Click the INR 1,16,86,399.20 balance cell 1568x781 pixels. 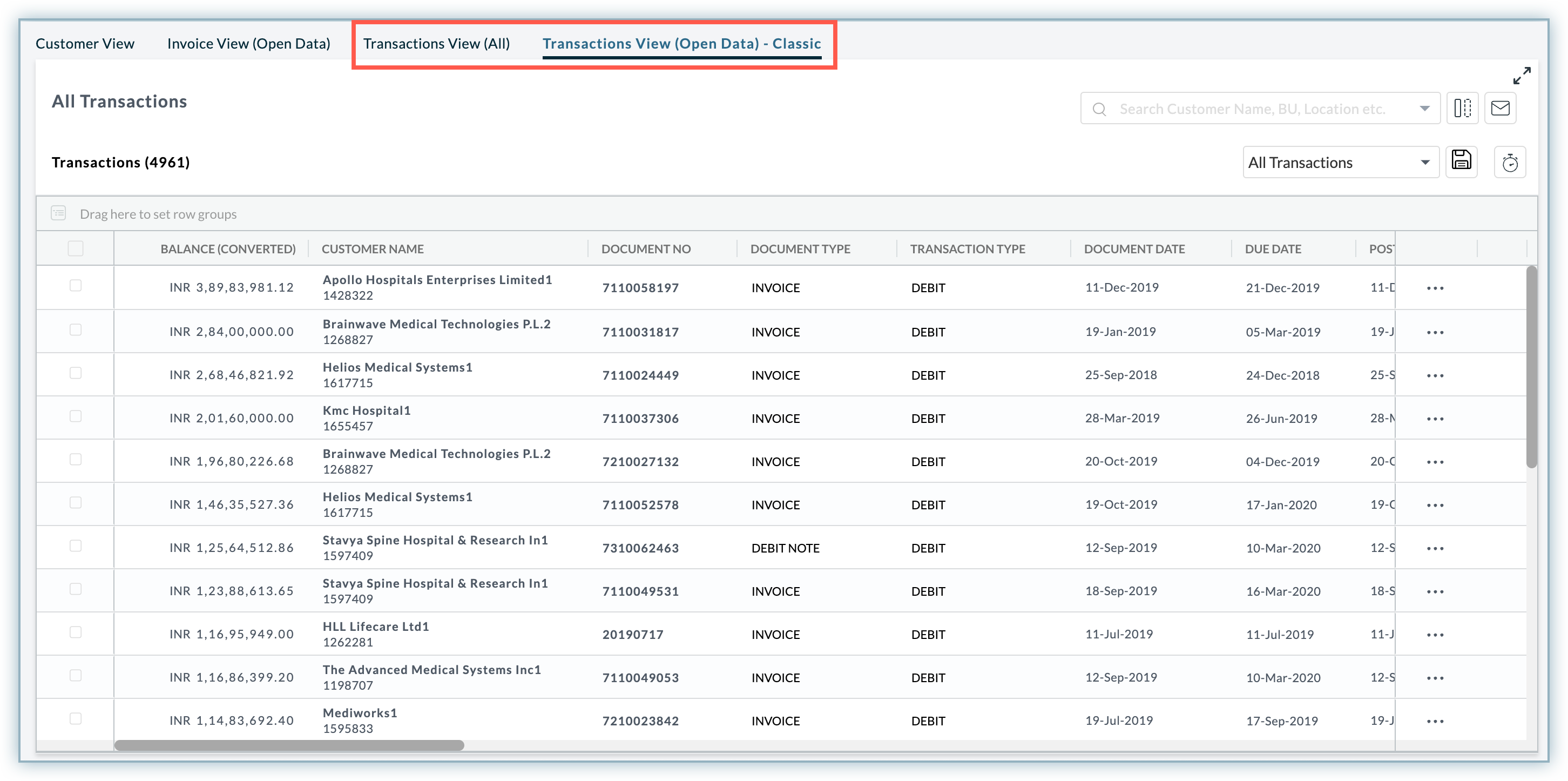pos(231,677)
